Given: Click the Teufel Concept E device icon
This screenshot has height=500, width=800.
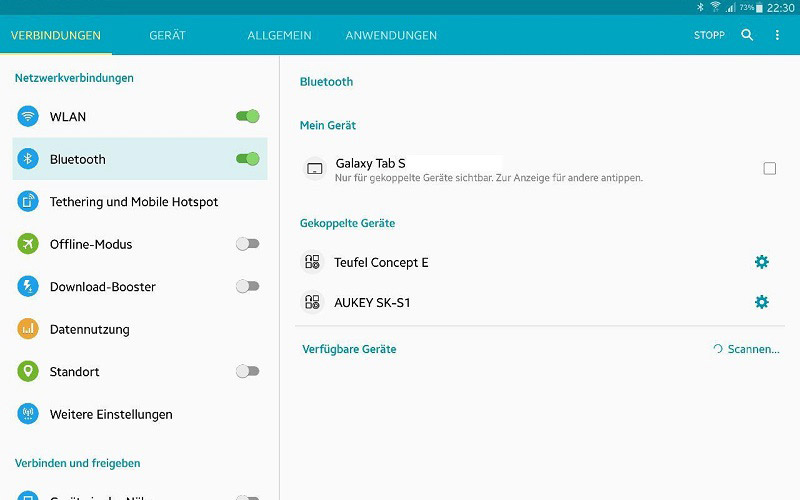Looking at the screenshot, I should click(x=312, y=262).
